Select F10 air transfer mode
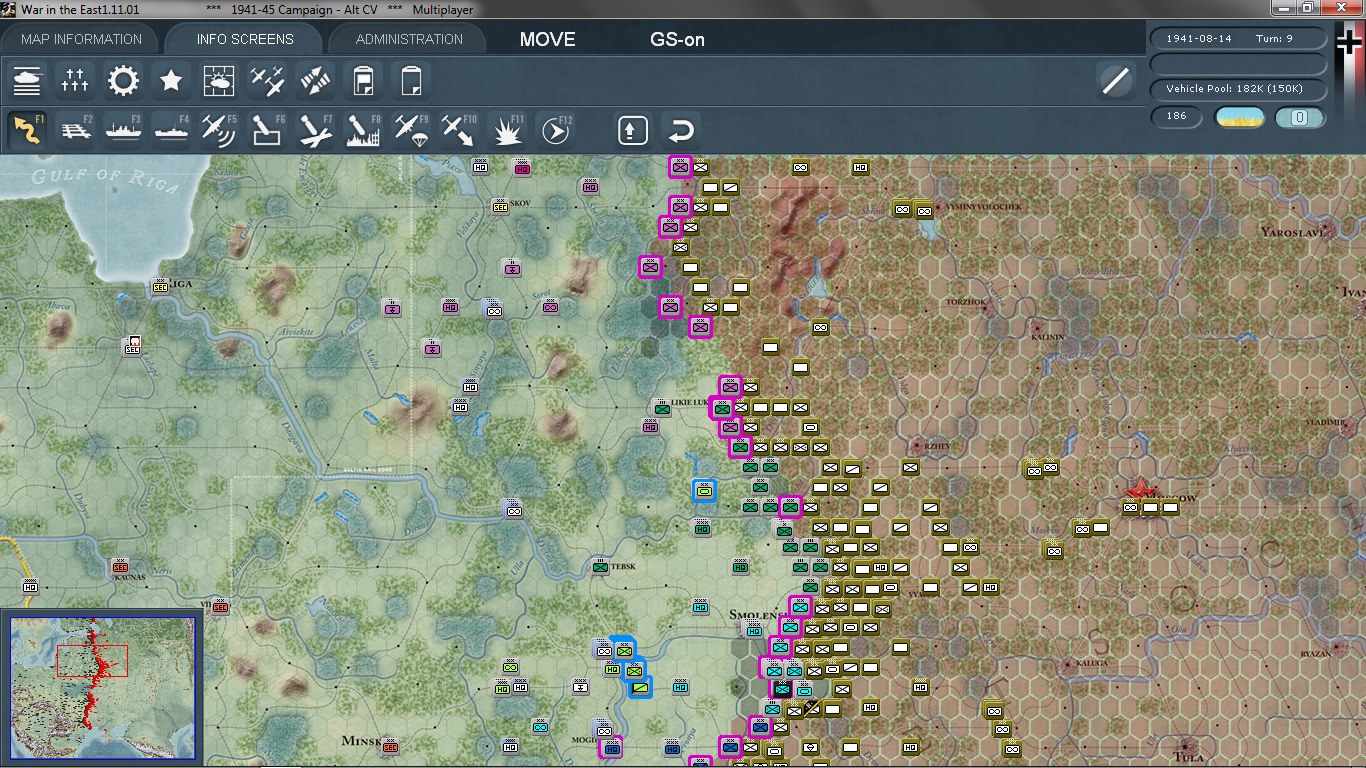The width and height of the screenshot is (1366, 768). tap(459, 130)
